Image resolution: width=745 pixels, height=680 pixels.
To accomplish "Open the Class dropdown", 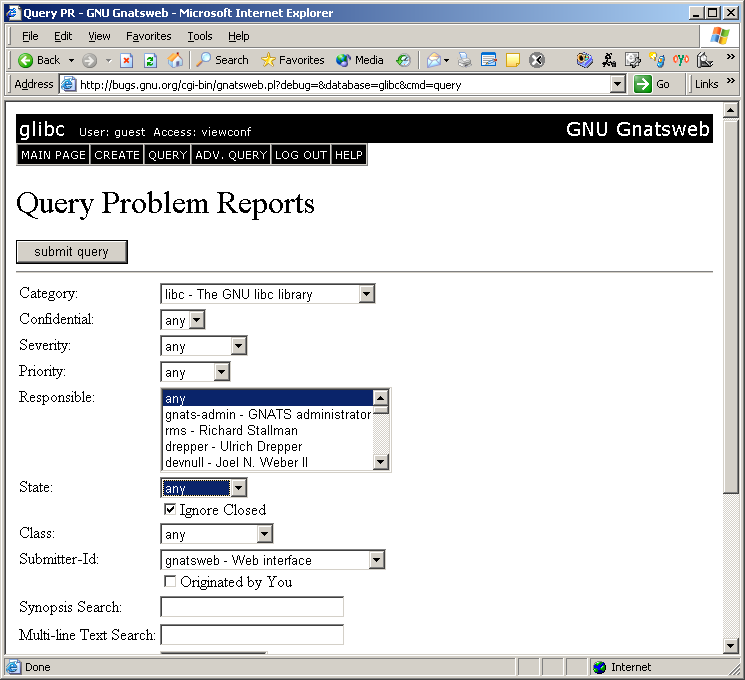I will (217, 534).
